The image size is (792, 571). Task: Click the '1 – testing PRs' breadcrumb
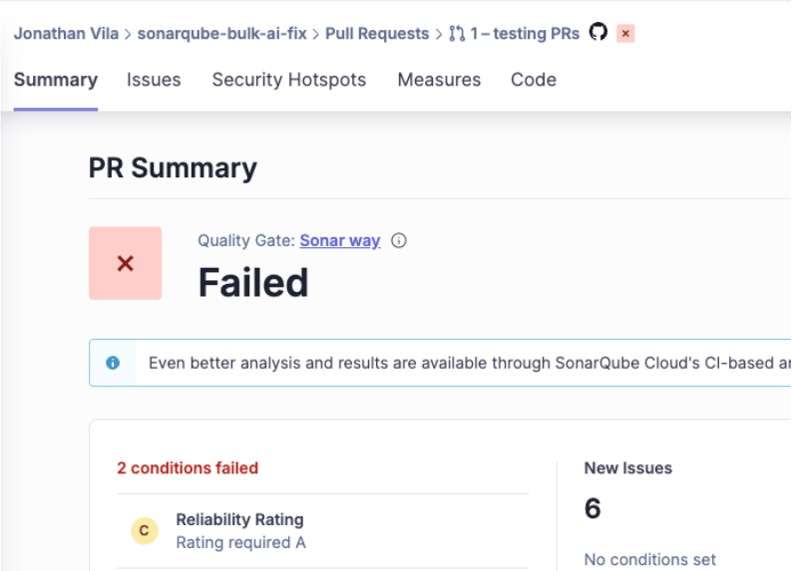point(524,33)
